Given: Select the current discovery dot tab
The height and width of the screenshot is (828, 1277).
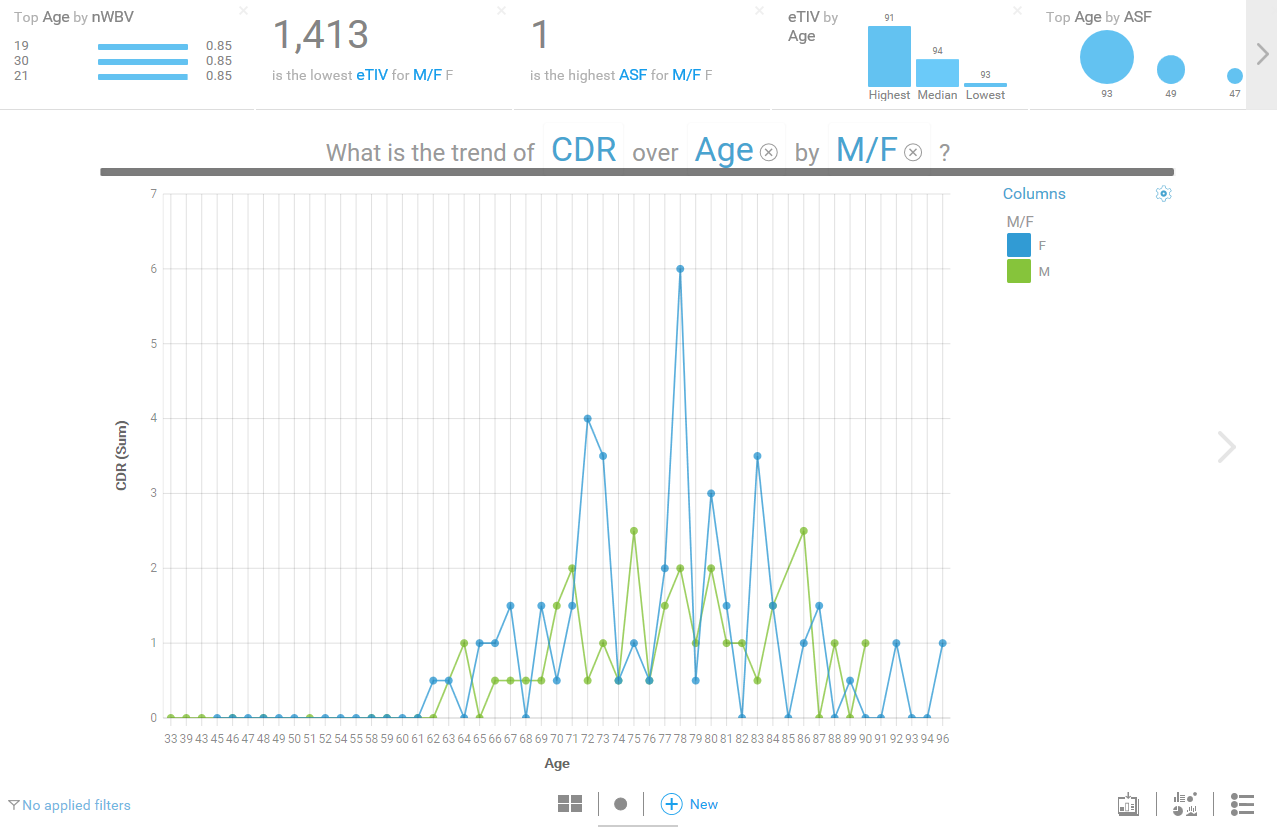Looking at the screenshot, I should coord(620,804).
